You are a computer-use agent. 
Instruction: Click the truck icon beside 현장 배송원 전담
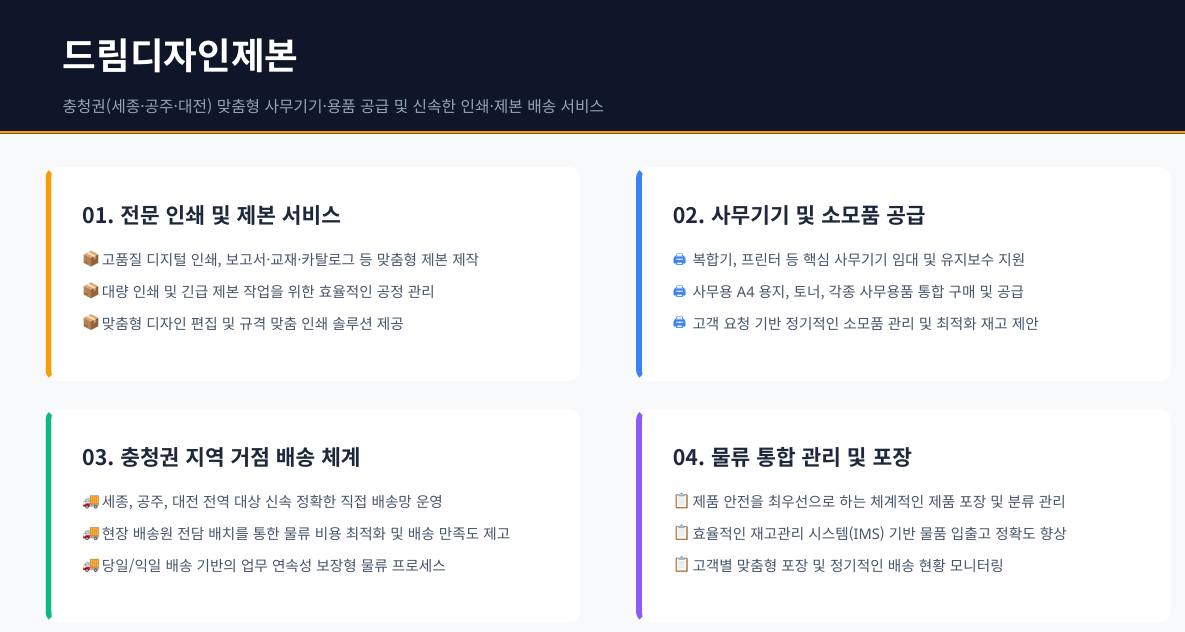pyautogui.click(x=91, y=533)
